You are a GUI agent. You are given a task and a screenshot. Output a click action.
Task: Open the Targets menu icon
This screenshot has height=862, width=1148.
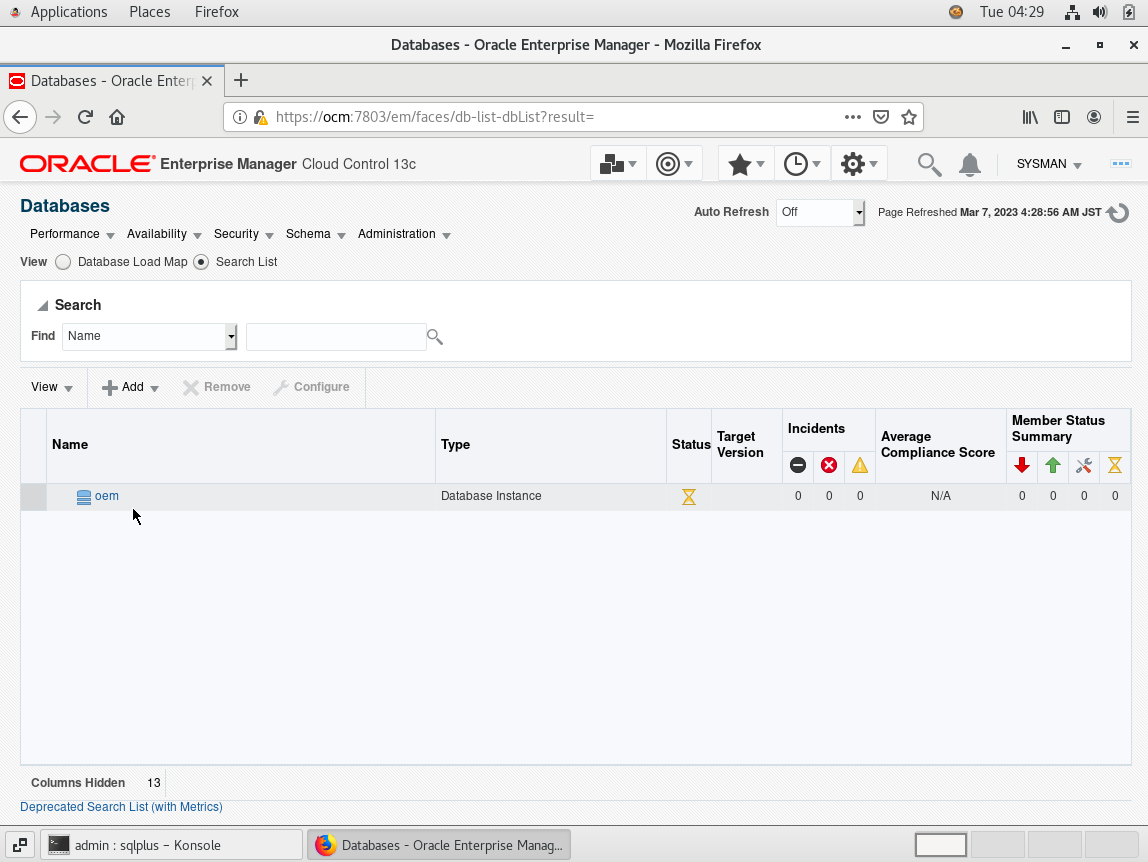click(x=674, y=164)
